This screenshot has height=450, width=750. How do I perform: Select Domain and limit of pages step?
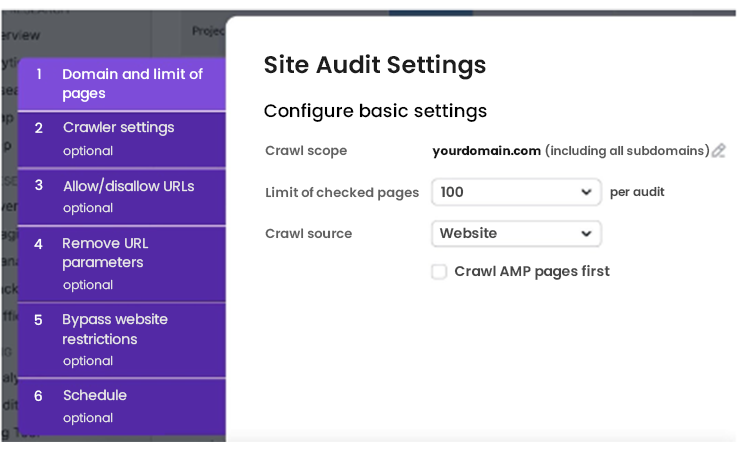(x=122, y=84)
